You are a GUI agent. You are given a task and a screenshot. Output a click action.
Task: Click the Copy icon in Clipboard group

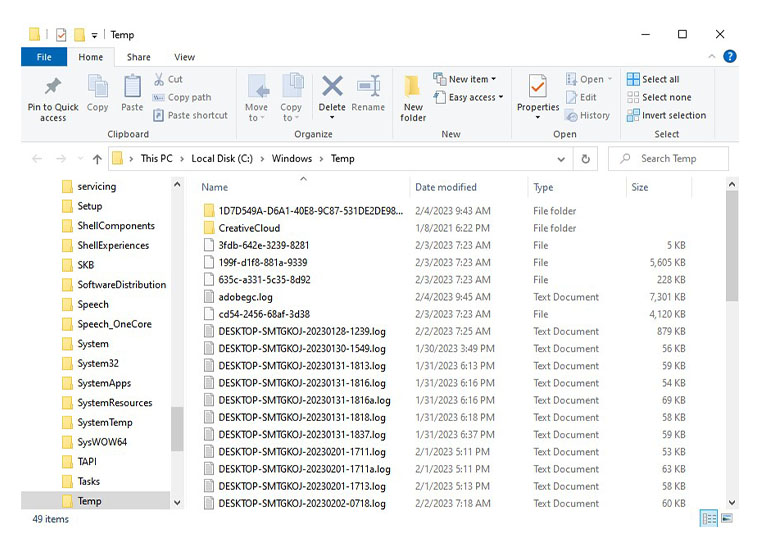[x=97, y=88]
